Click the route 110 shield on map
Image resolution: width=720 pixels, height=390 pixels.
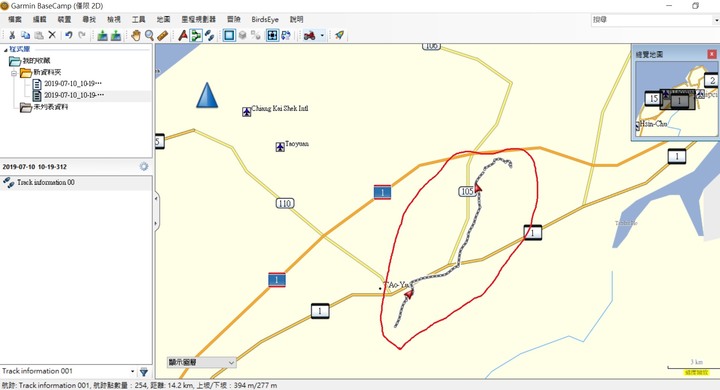(285, 203)
